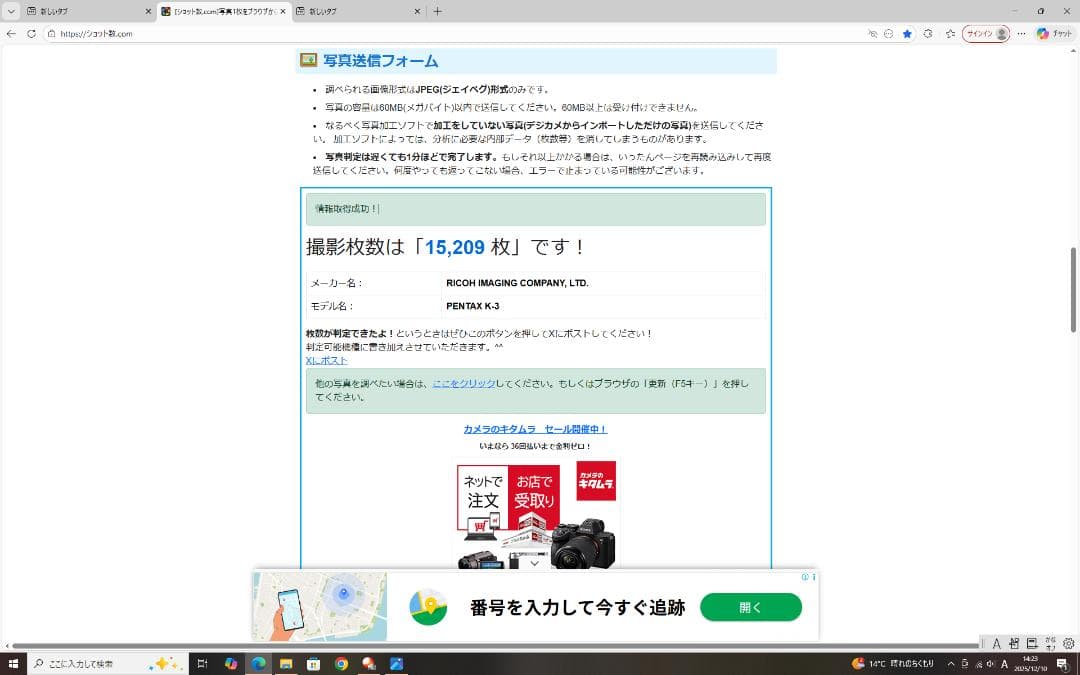
Task: Click the browser back arrow
Action: (11, 33)
